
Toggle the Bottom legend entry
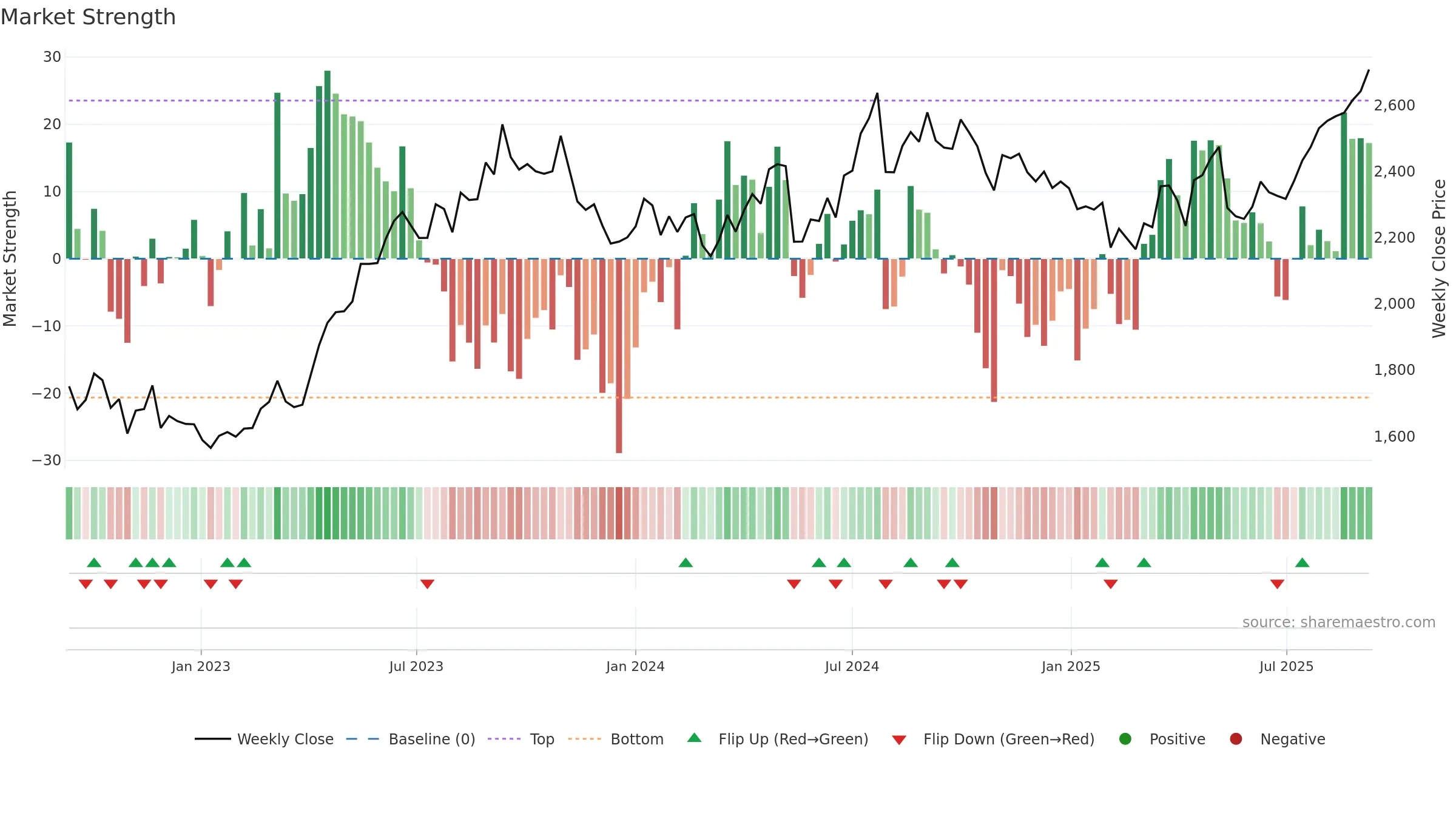tap(616, 739)
